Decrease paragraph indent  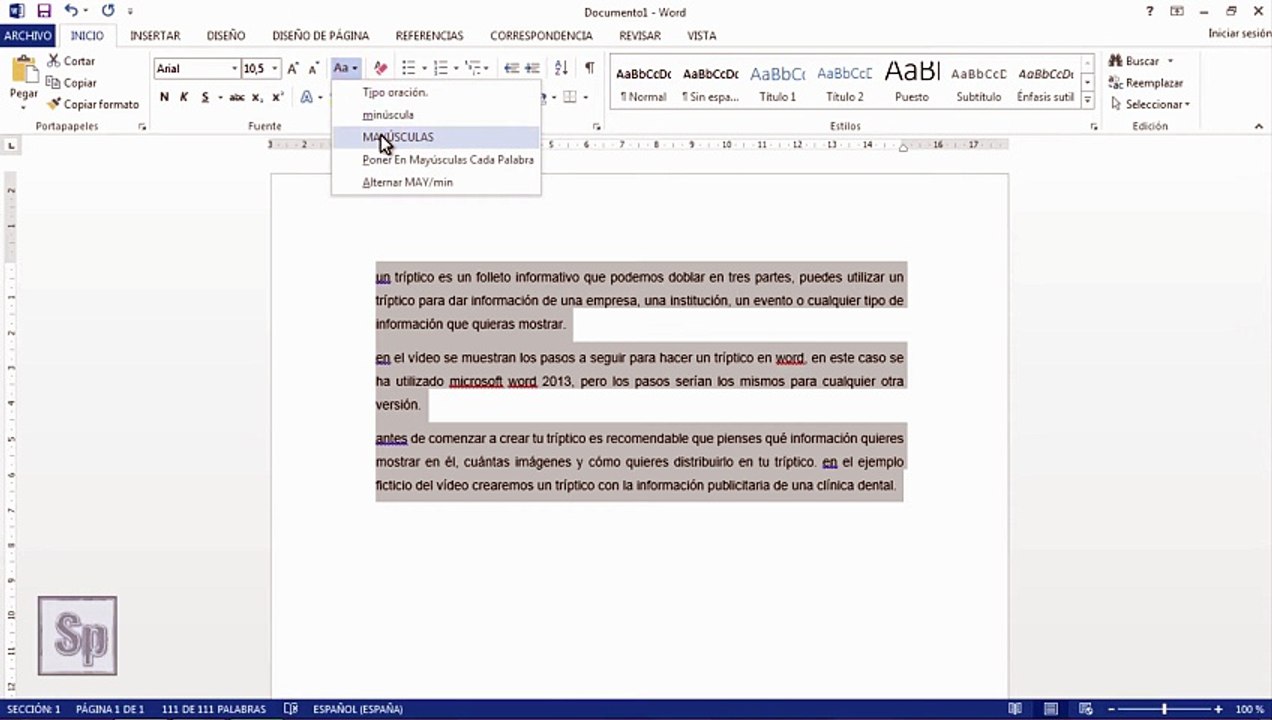coord(511,68)
